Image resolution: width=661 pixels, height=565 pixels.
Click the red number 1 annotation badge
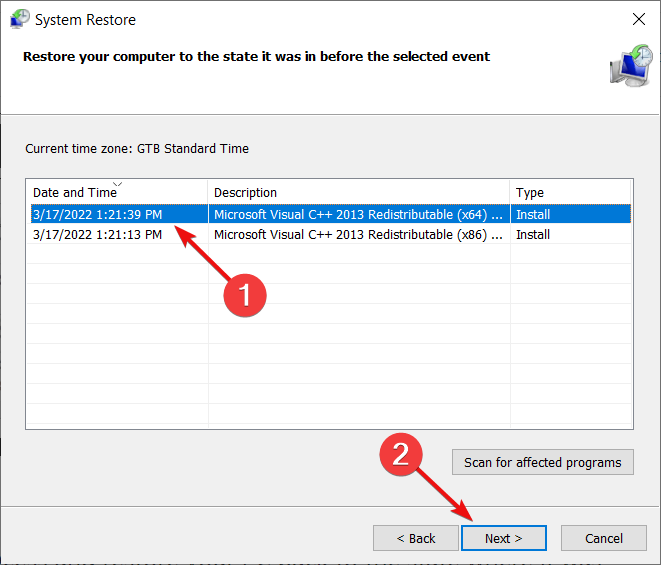(245, 295)
